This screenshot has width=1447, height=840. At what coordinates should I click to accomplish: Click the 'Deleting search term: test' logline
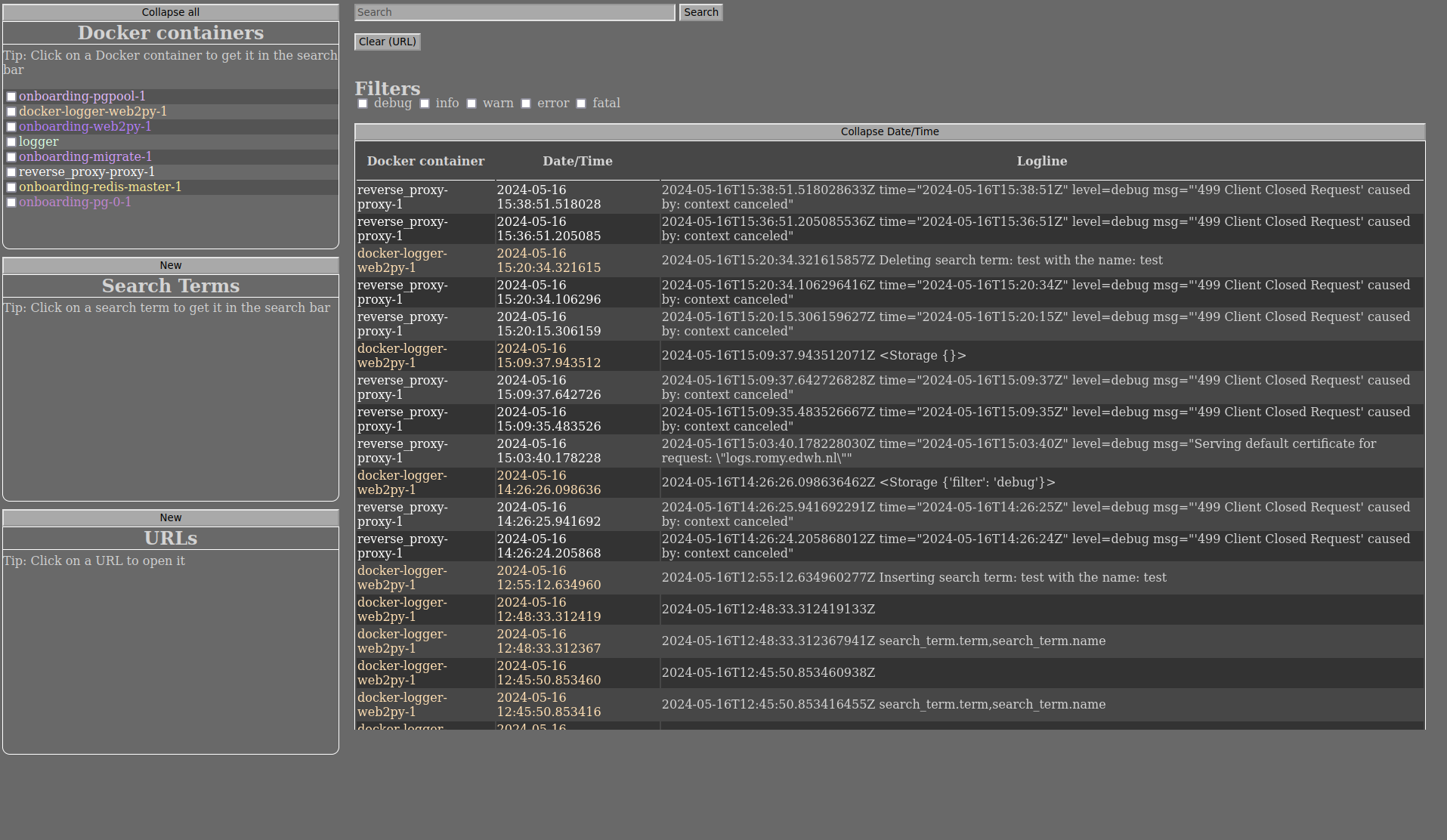coord(1042,261)
